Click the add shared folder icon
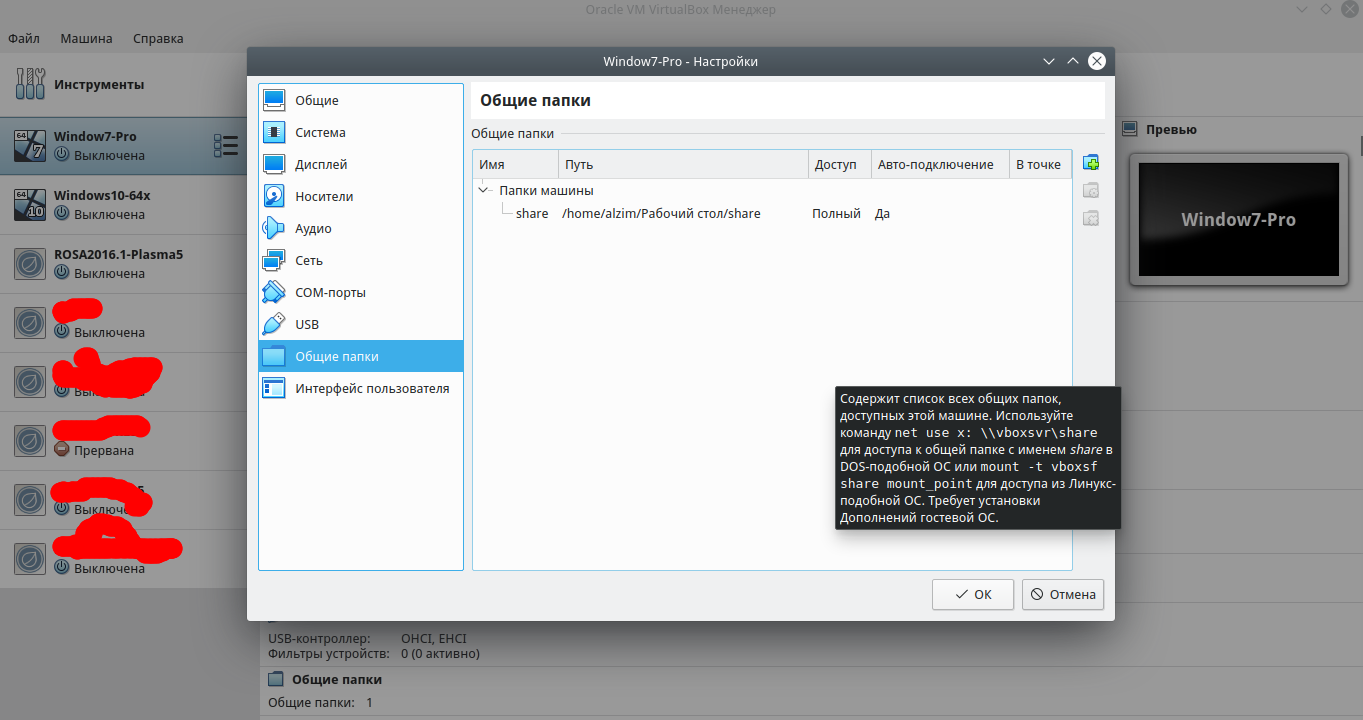The image size is (1363, 720). 1091,162
